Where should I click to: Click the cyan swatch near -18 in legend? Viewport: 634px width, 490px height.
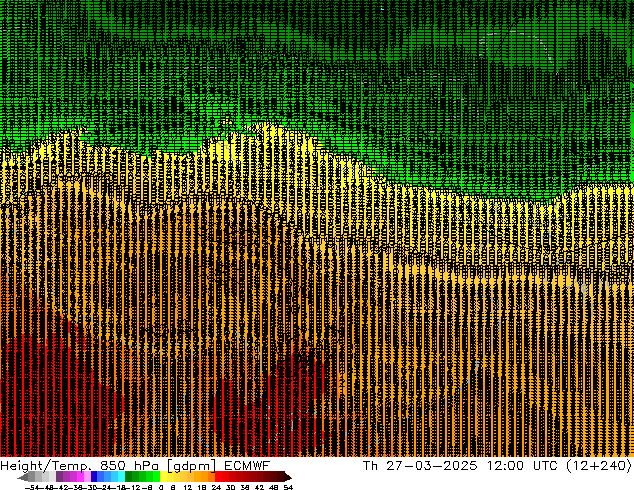(122, 476)
